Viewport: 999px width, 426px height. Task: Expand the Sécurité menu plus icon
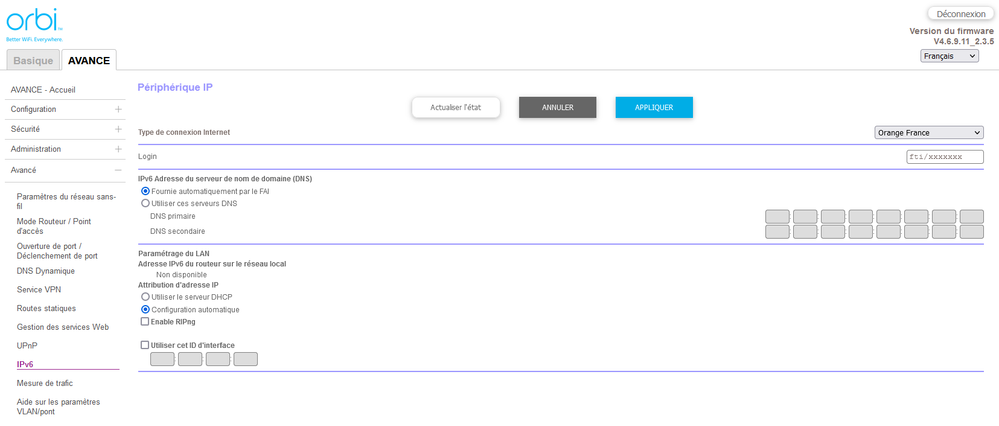tap(118, 129)
